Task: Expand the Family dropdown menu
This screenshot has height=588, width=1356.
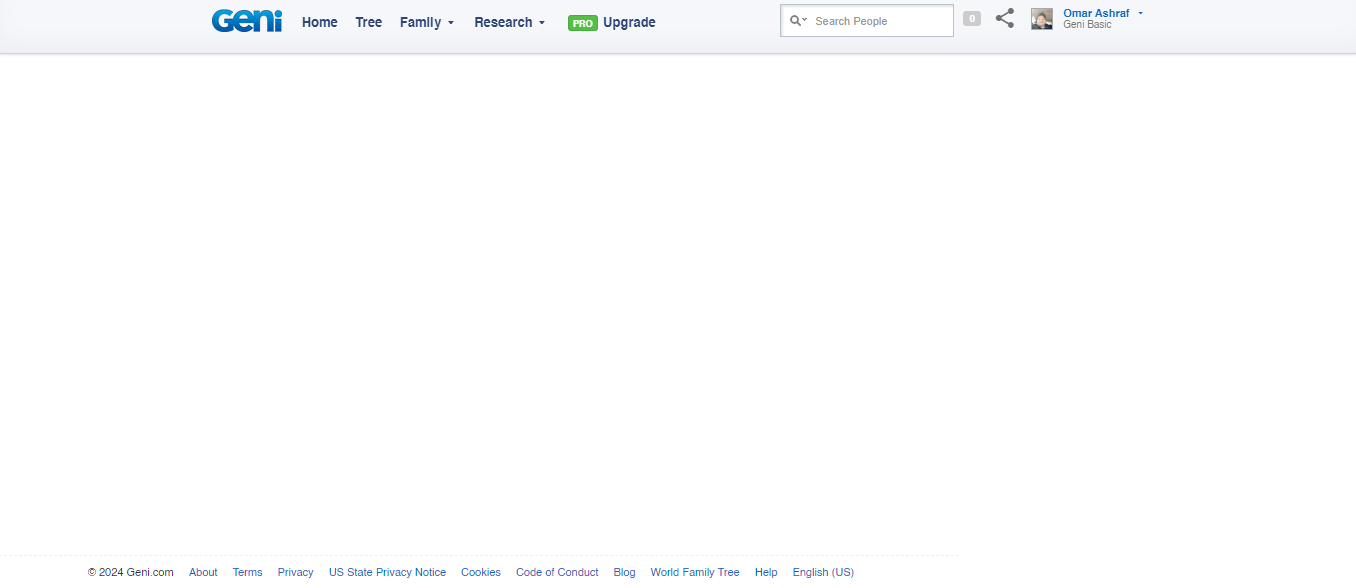Action: point(427,22)
